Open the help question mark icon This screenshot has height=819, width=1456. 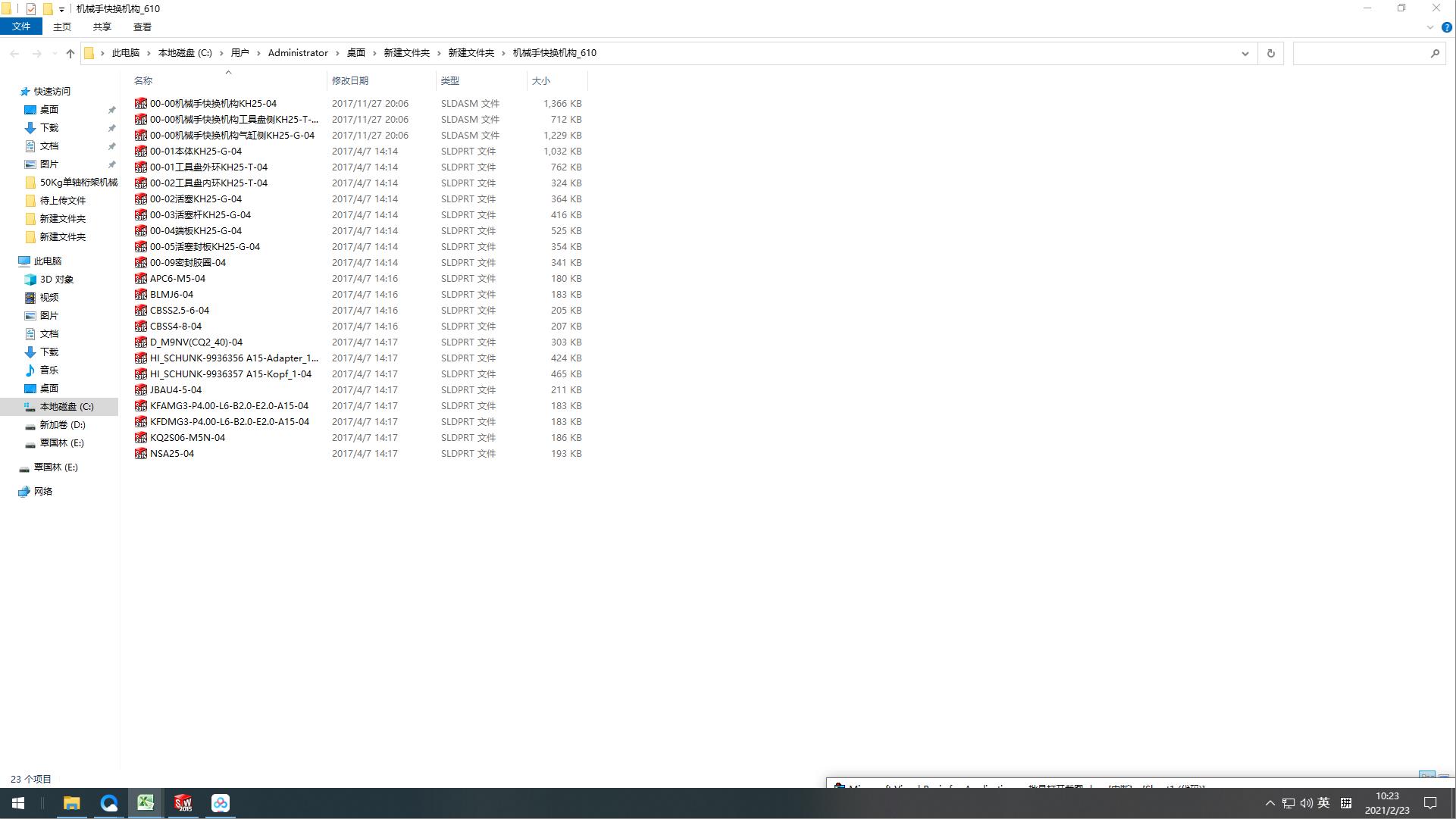(1446, 27)
